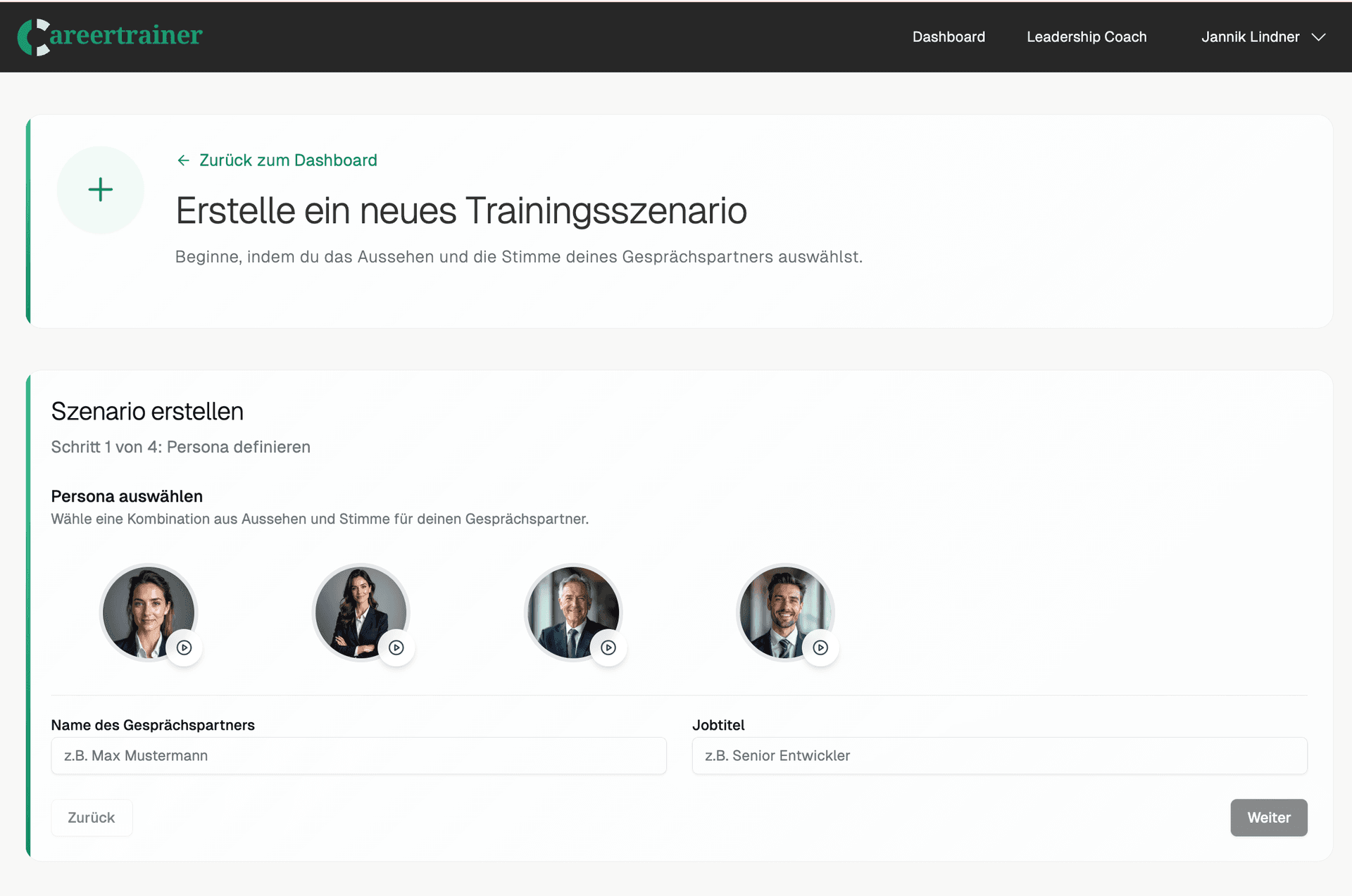Open Leadership Coach in top navigation
Screen dimensions: 1352x896
click(x=1086, y=37)
